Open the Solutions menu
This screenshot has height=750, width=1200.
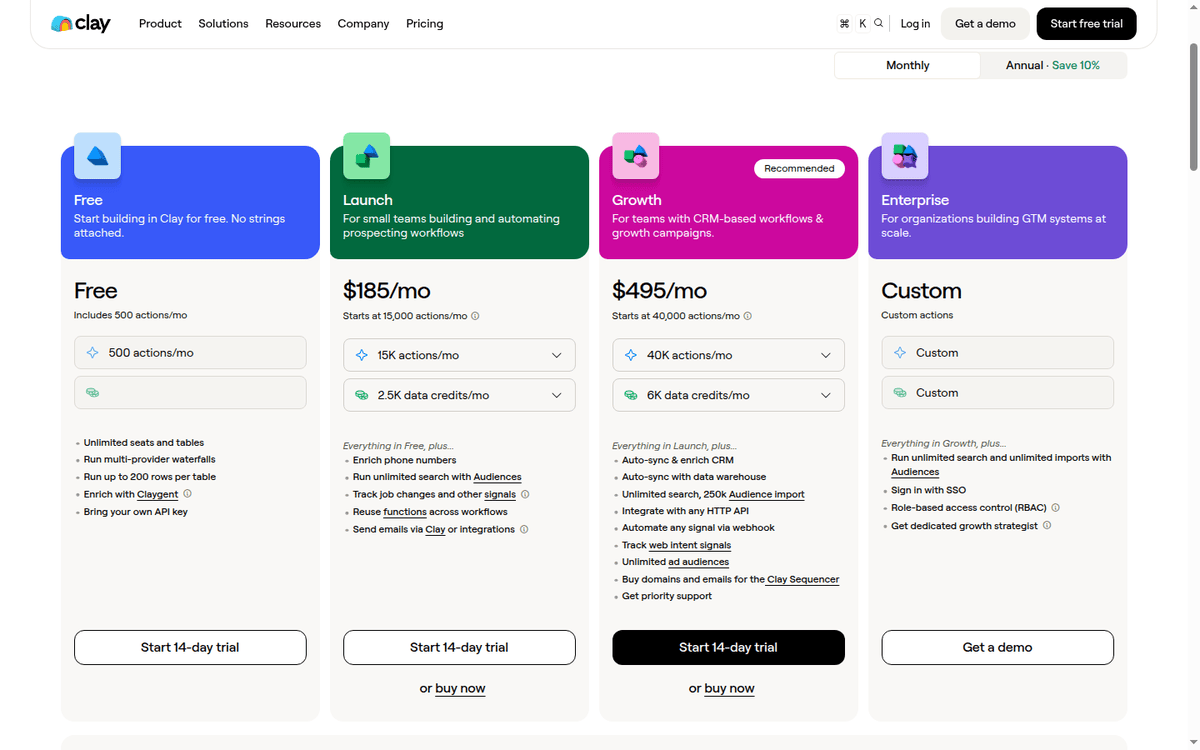click(223, 23)
